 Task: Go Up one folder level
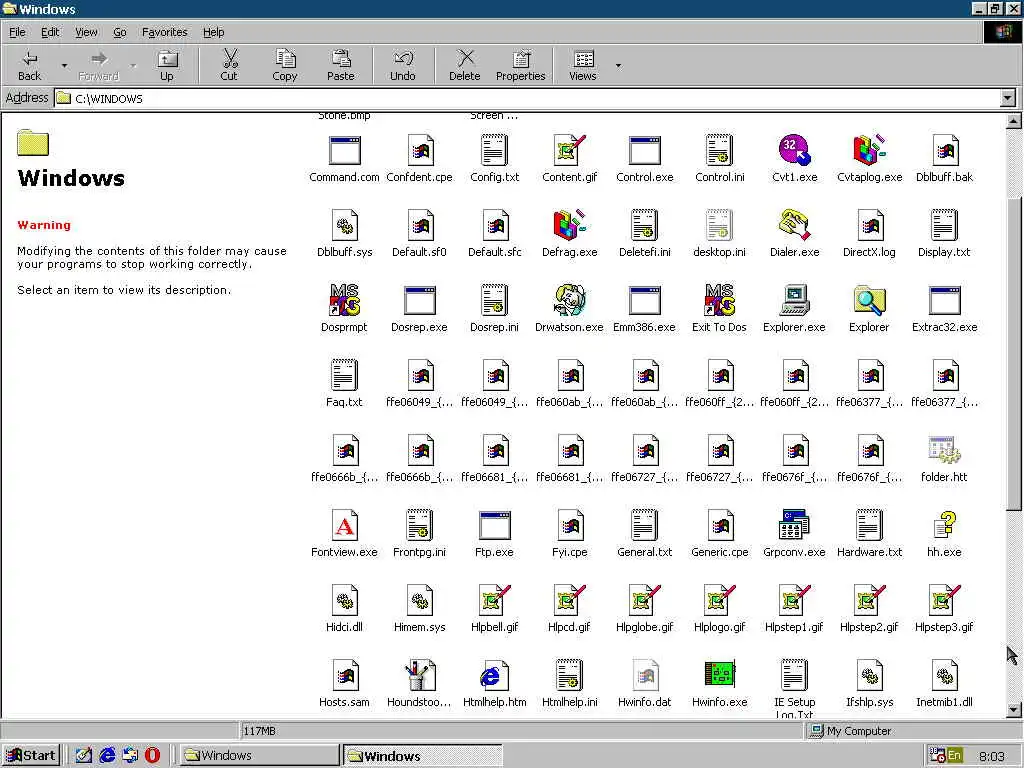(x=167, y=65)
